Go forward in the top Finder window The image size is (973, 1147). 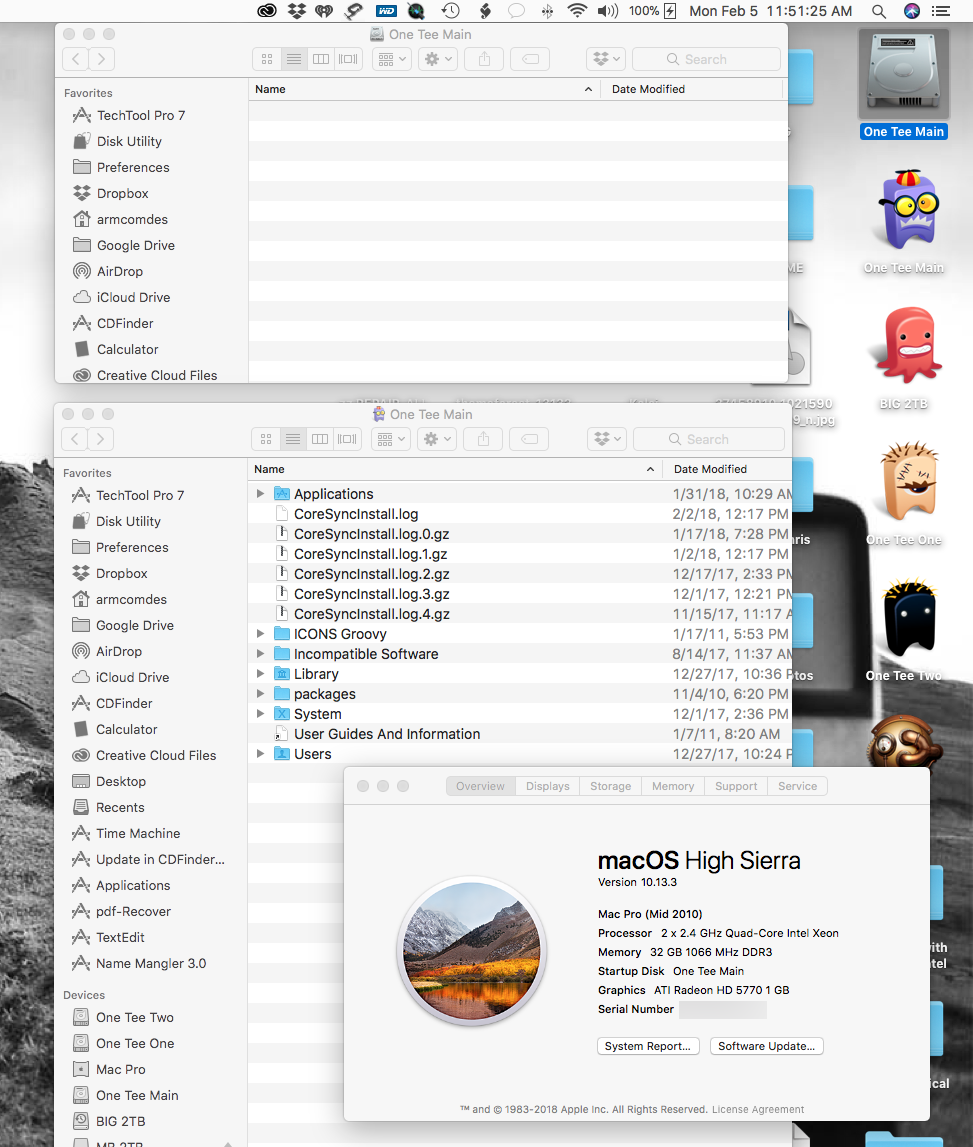coord(102,59)
